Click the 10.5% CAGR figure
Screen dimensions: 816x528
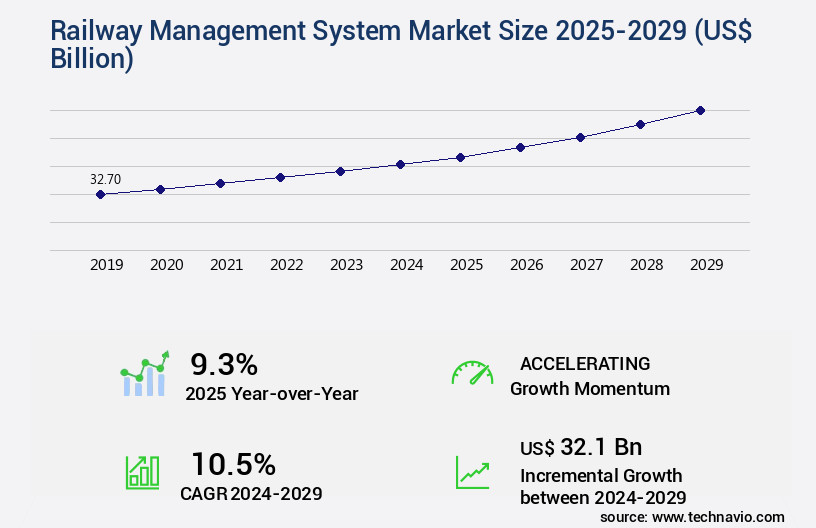(x=233, y=463)
